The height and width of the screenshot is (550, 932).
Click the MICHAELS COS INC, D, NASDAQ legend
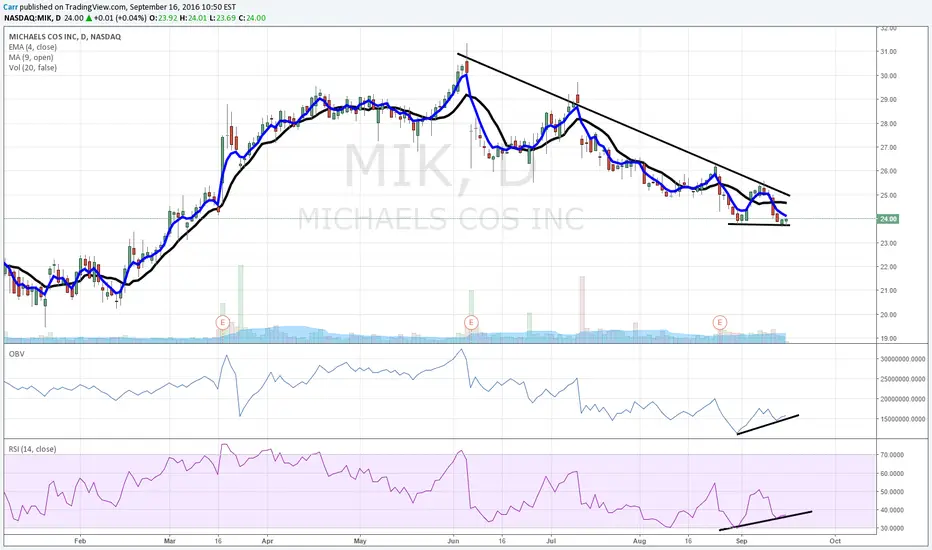coord(65,37)
